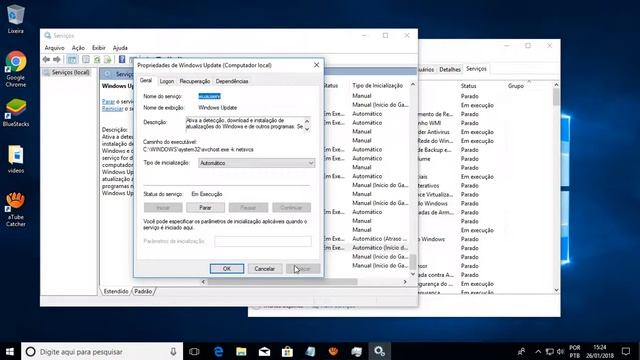Screen dimensions: 640x360
Task: Click the Services list horizontal scrollbar
Action: [283, 282]
